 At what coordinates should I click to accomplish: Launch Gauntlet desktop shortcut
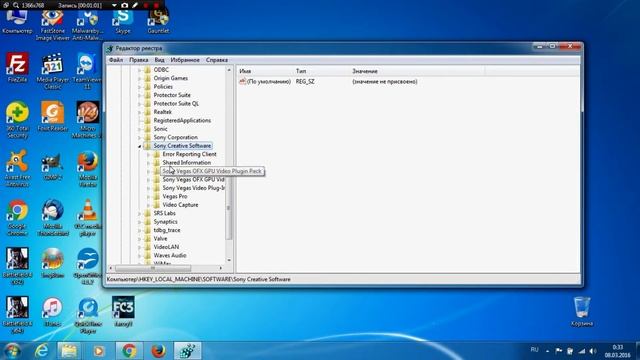point(158,20)
